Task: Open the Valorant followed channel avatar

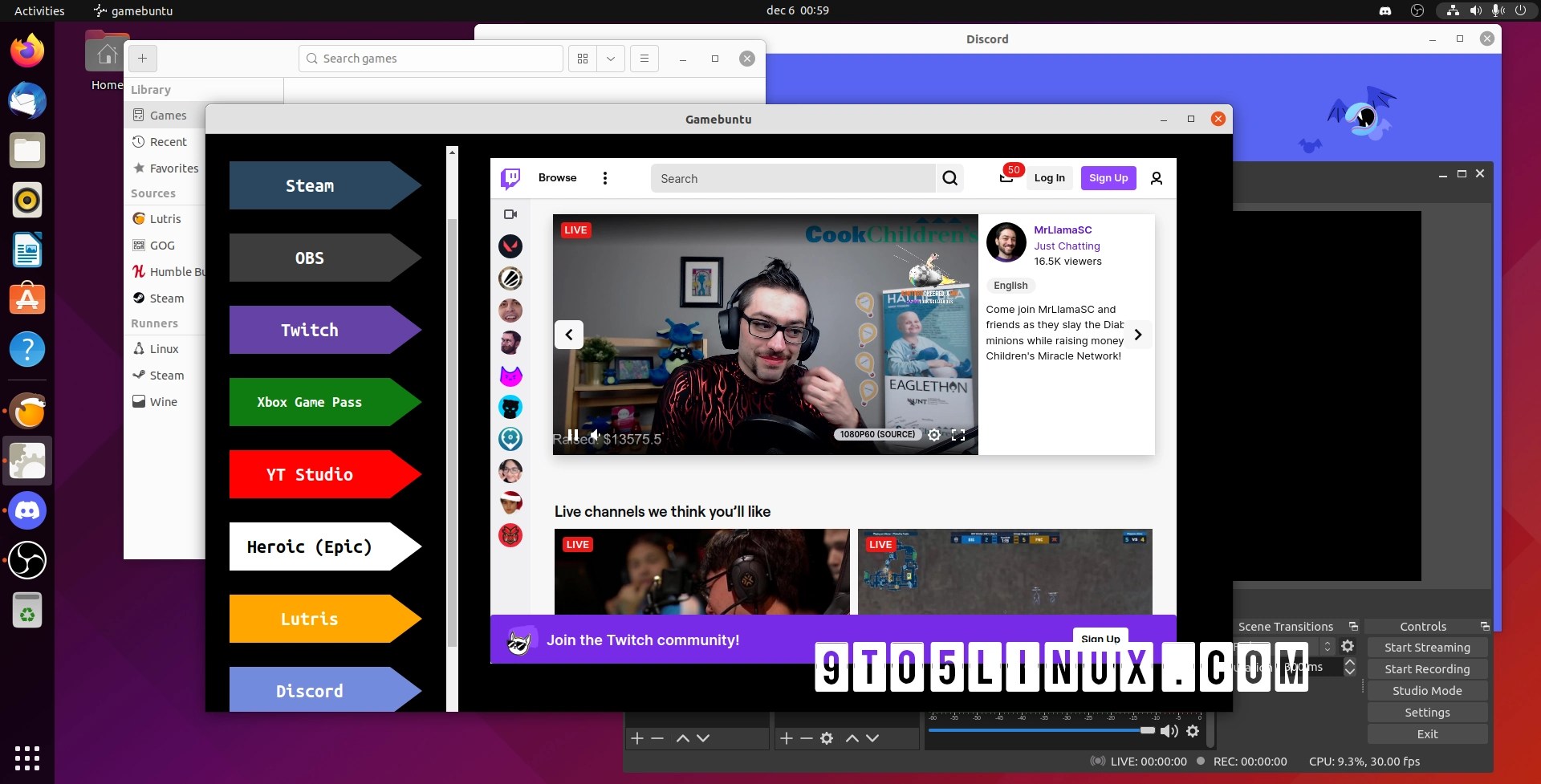Action: [x=511, y=246]
